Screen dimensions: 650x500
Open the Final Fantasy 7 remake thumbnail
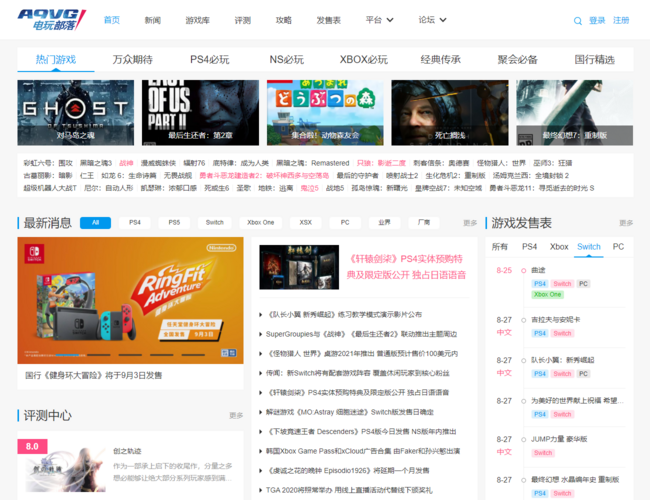575,112
